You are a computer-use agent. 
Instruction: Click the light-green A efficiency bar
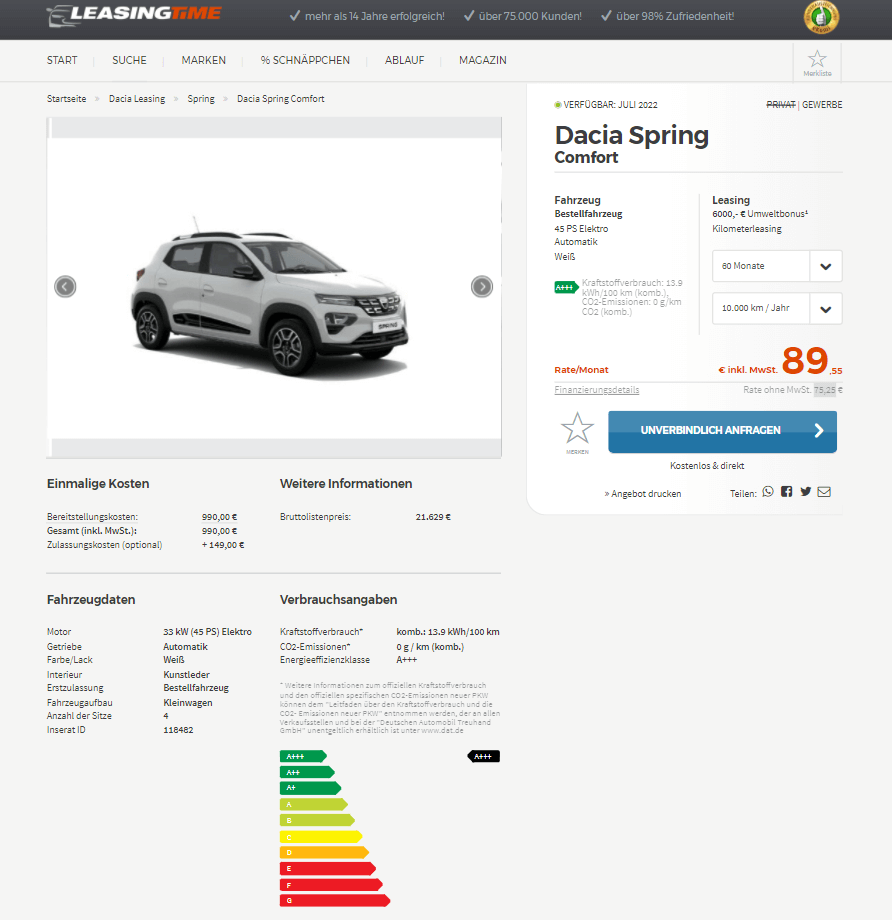pos(314,804)
